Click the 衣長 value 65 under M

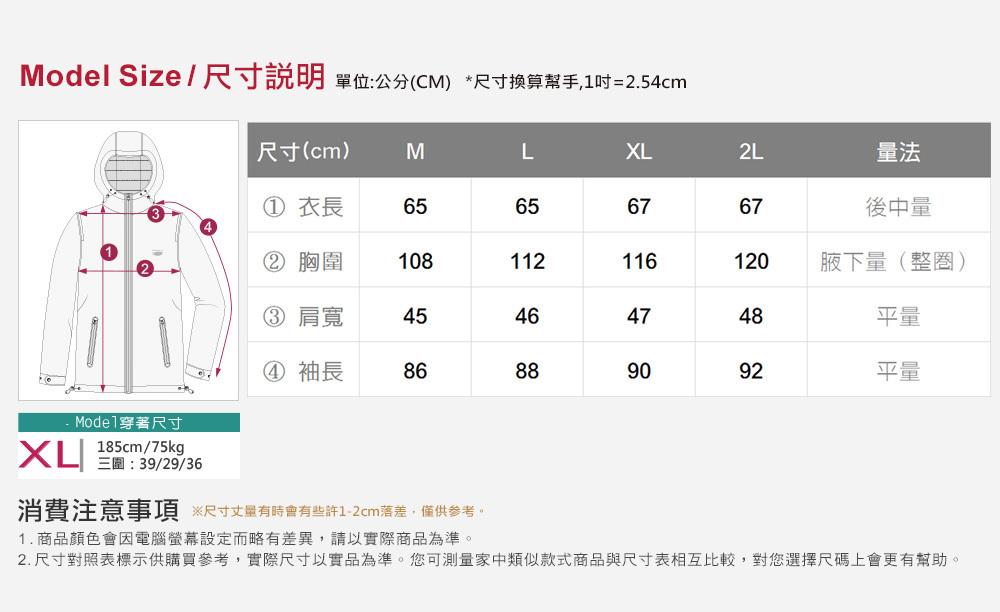pos(415,206)
